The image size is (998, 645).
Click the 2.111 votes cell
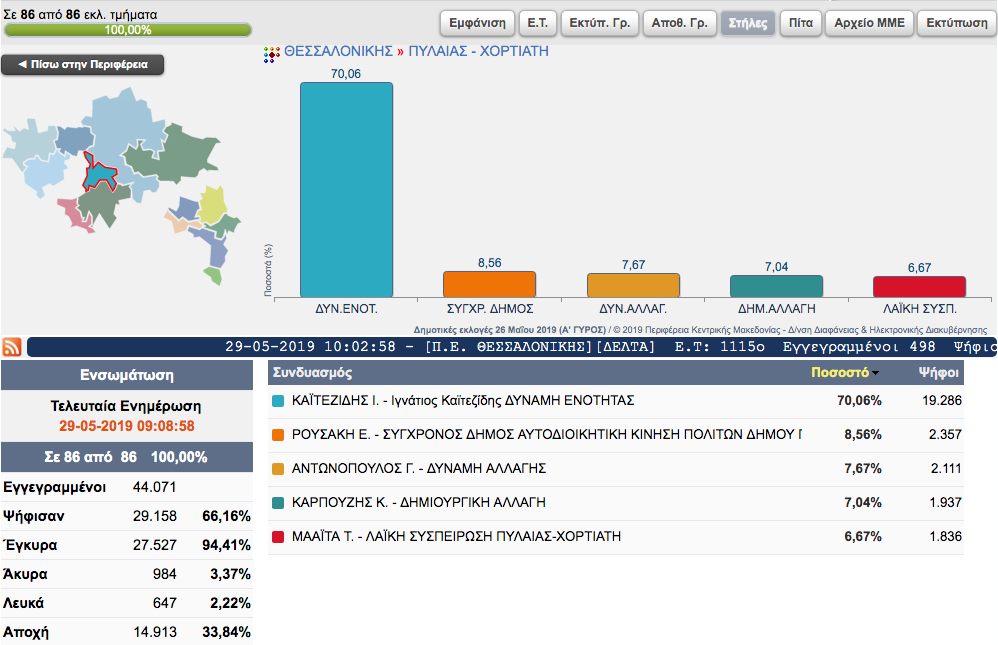pos(946,469)
